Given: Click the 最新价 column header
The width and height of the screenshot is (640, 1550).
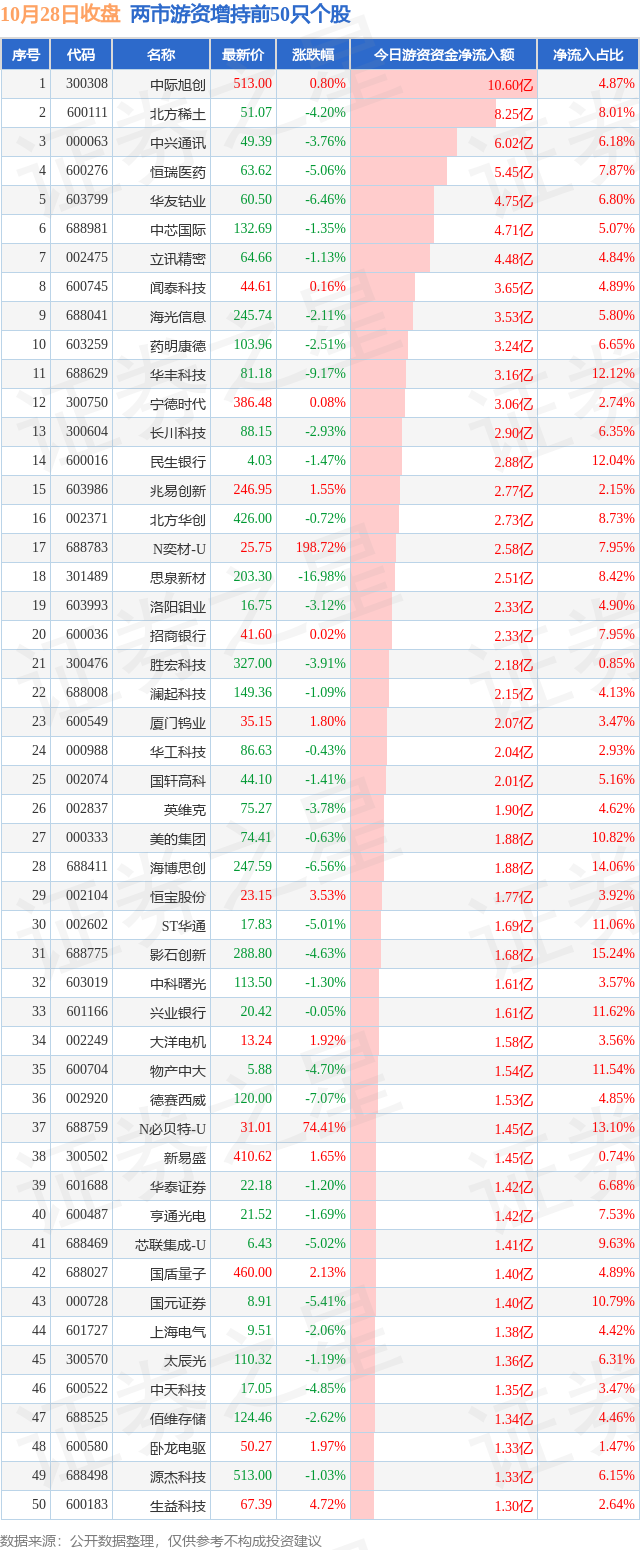Looking at the screenshot, I should (243, 54).
